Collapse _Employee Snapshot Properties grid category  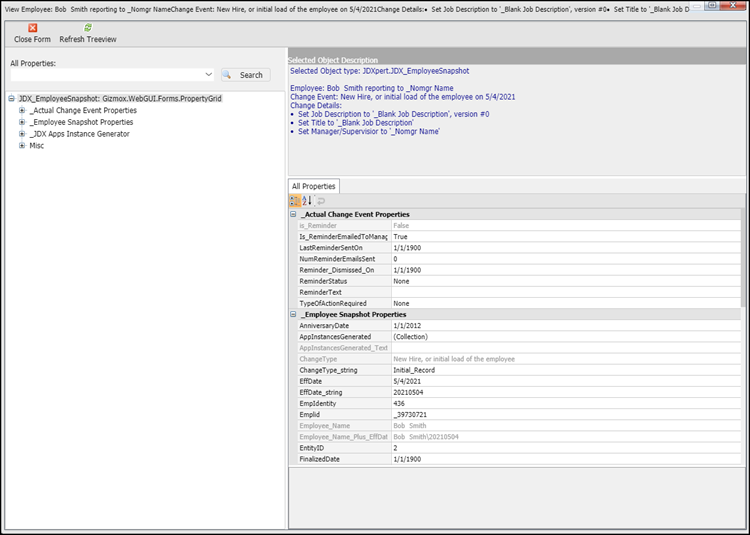click(293, 314)
